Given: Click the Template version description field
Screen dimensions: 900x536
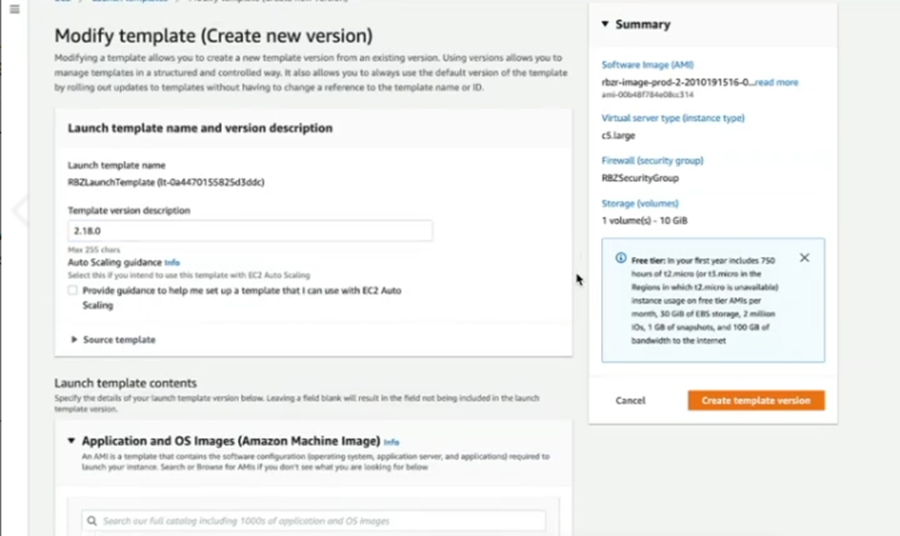Looking at the screenshot, I should pyautogui.click(x=250, y=231).
